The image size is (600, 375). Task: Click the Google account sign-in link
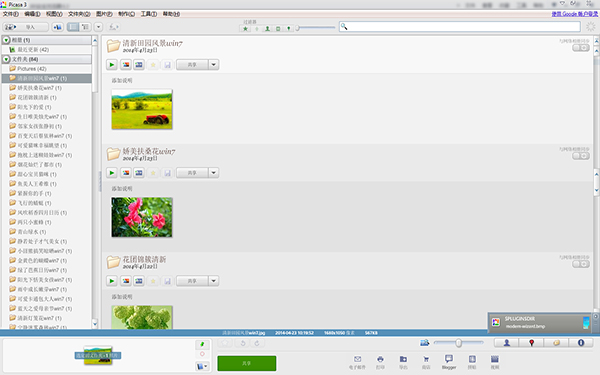[574, 14]
